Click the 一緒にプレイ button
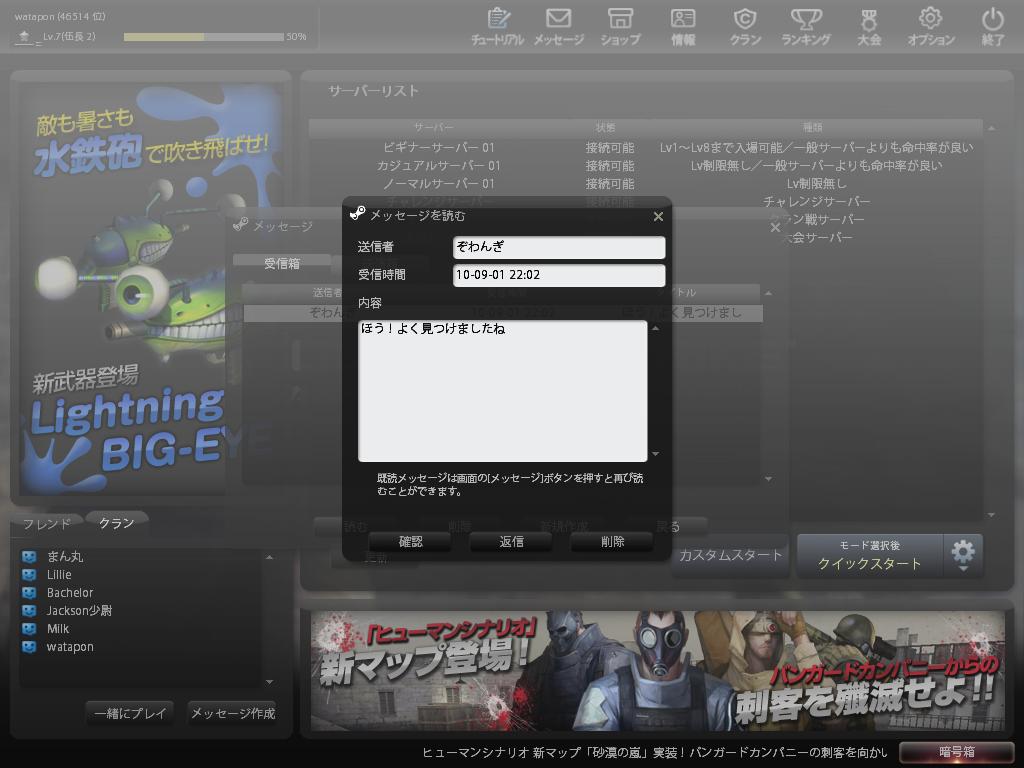This screenshot has height=768, width=1024. click(x=130, y=713)
